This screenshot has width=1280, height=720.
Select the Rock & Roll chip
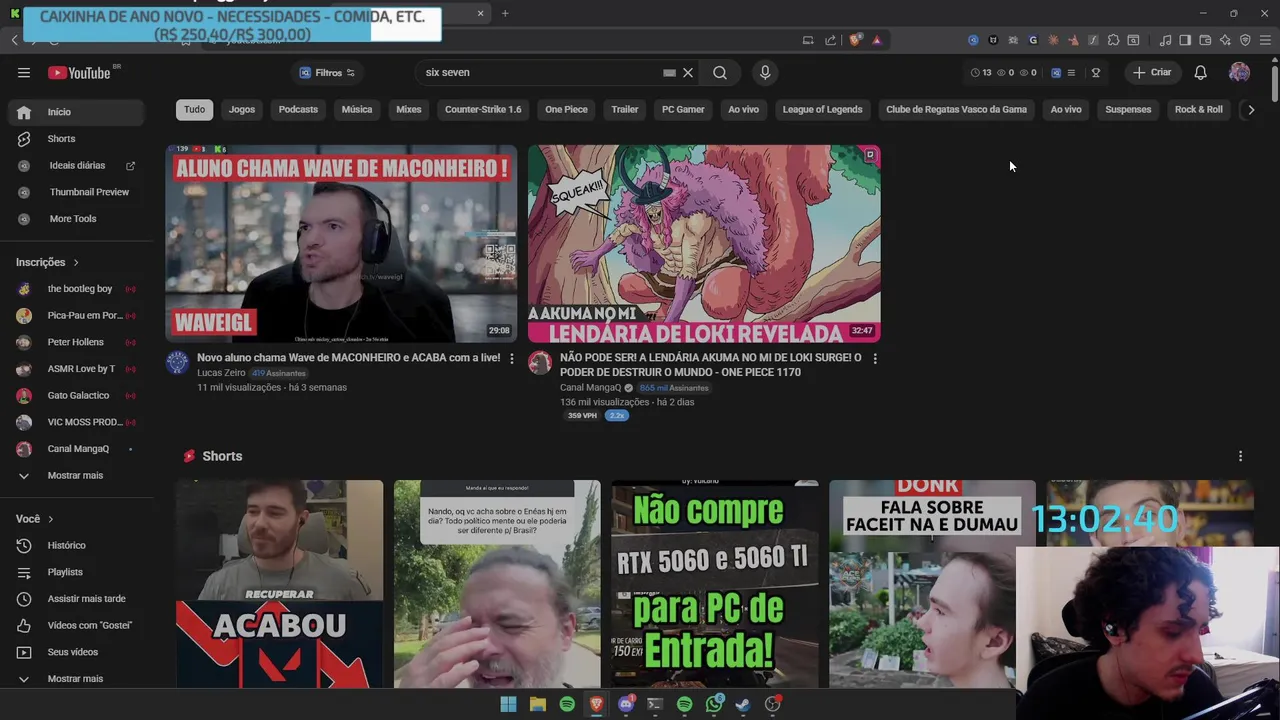tap(1199, 110)
